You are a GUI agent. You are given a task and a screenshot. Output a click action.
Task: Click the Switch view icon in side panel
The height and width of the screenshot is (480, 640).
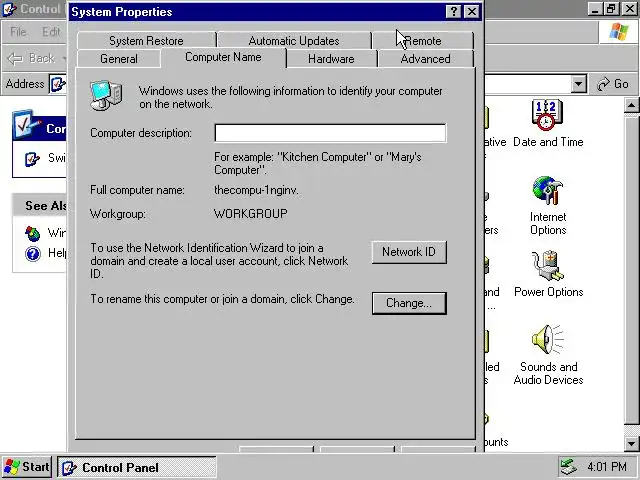tap(33, 158)
